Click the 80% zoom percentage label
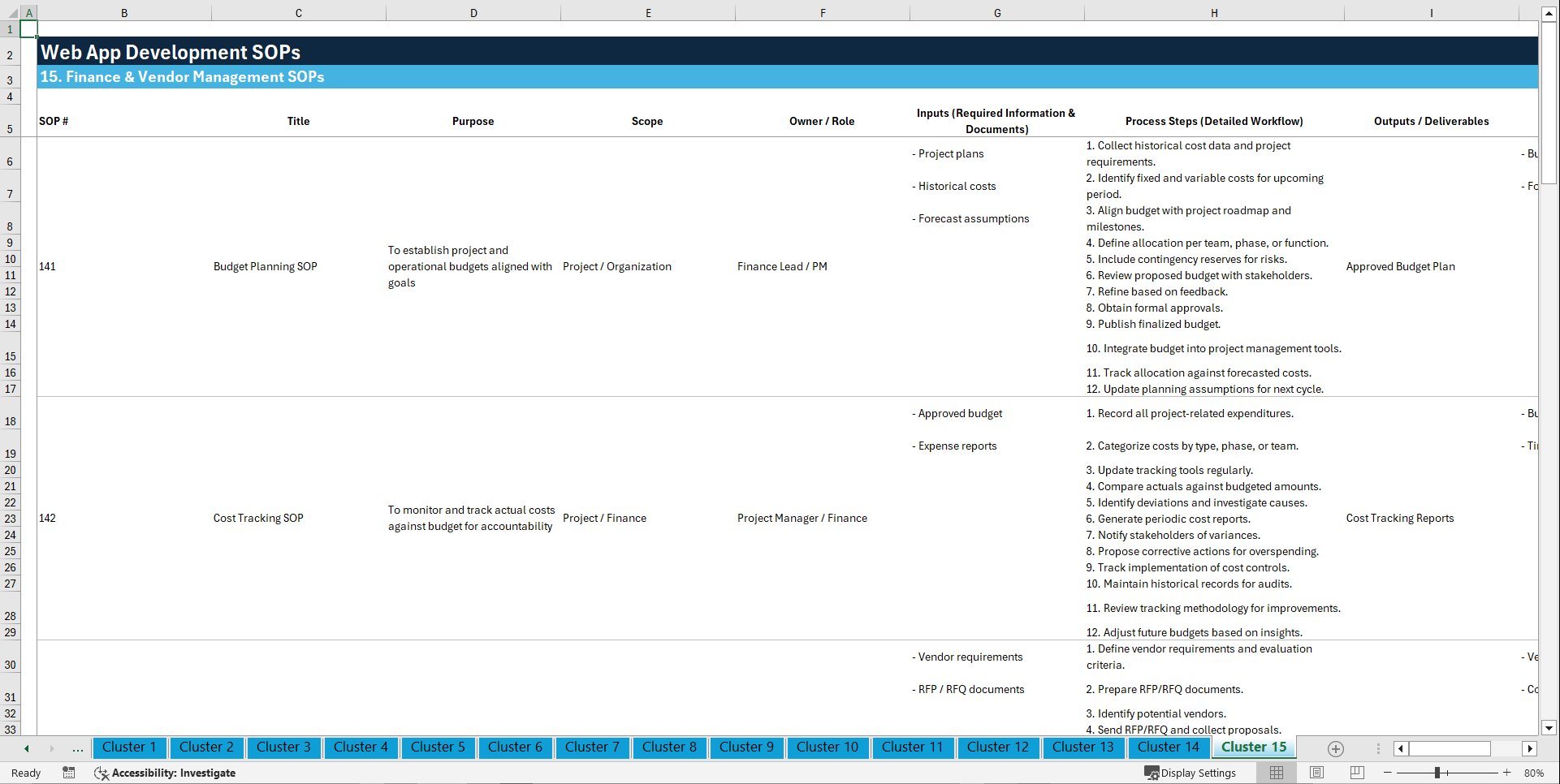 coord(1533,773)
